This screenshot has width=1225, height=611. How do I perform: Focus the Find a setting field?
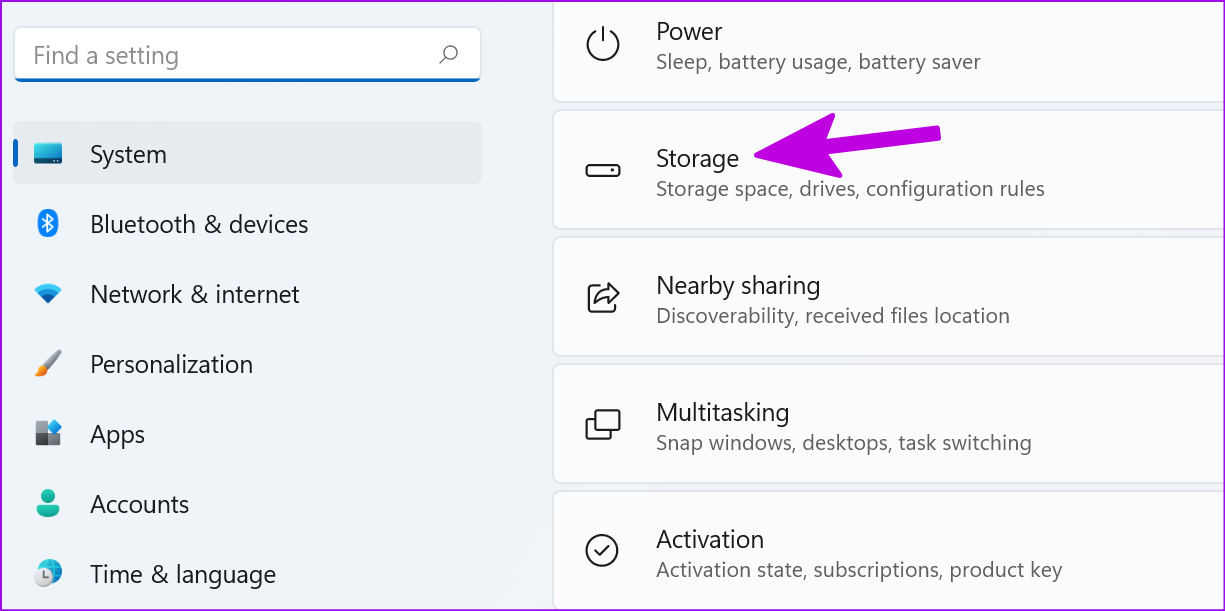pyautogui.click(x=247, y=54)
